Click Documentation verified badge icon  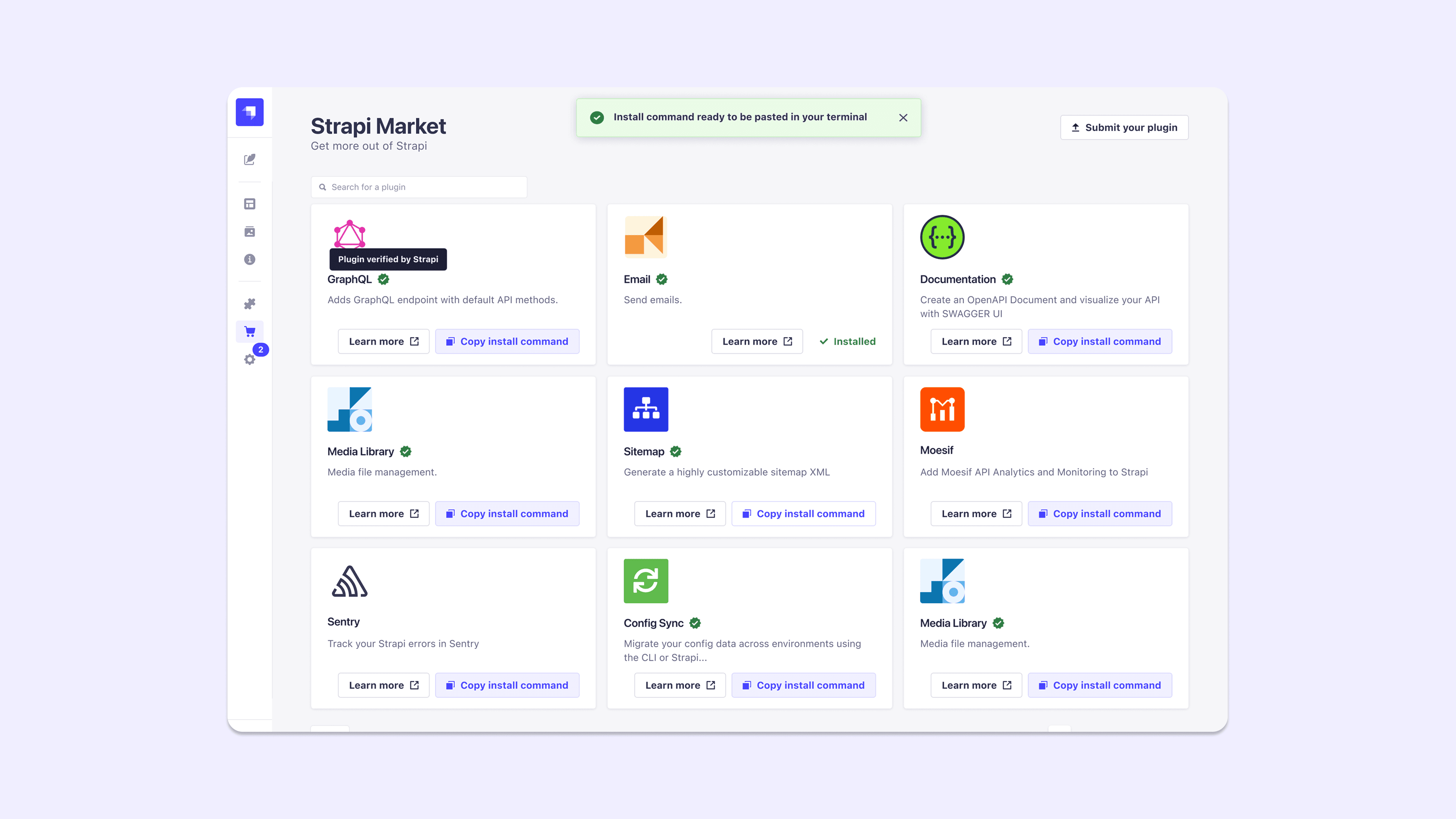(x=1007, y=279)
